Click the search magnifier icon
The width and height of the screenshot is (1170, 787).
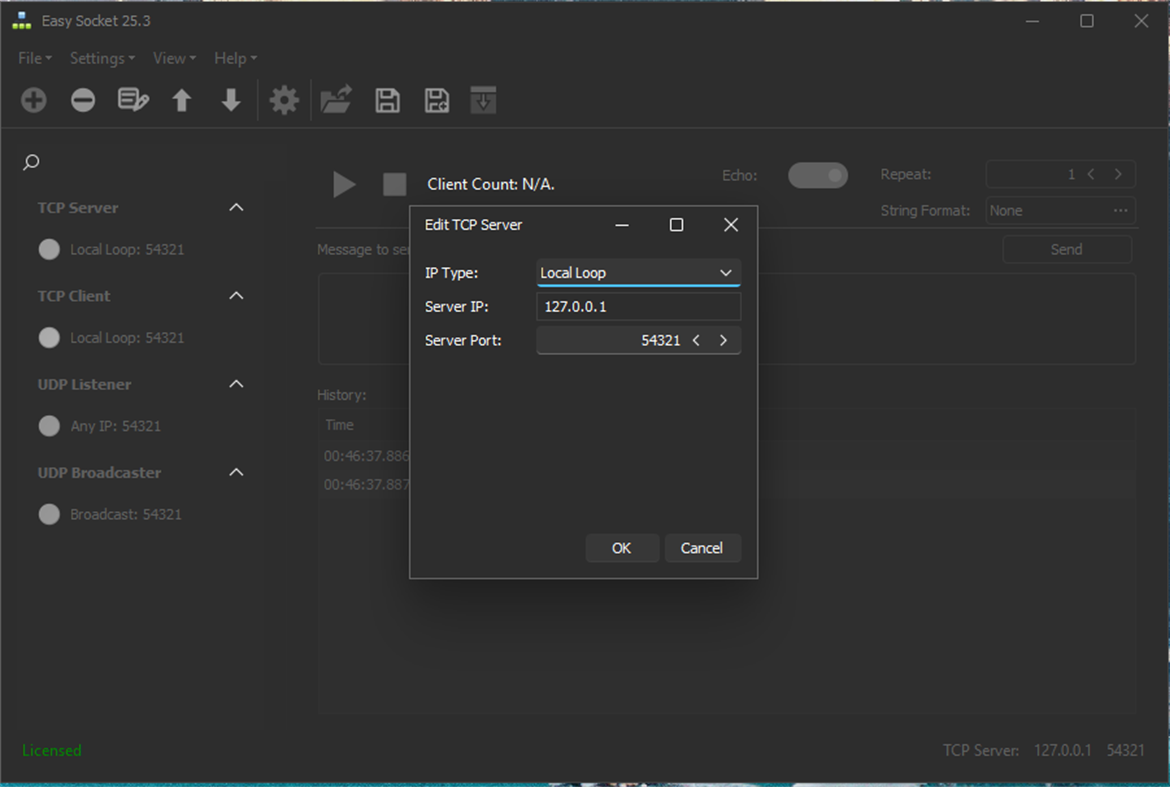(31, 162)
